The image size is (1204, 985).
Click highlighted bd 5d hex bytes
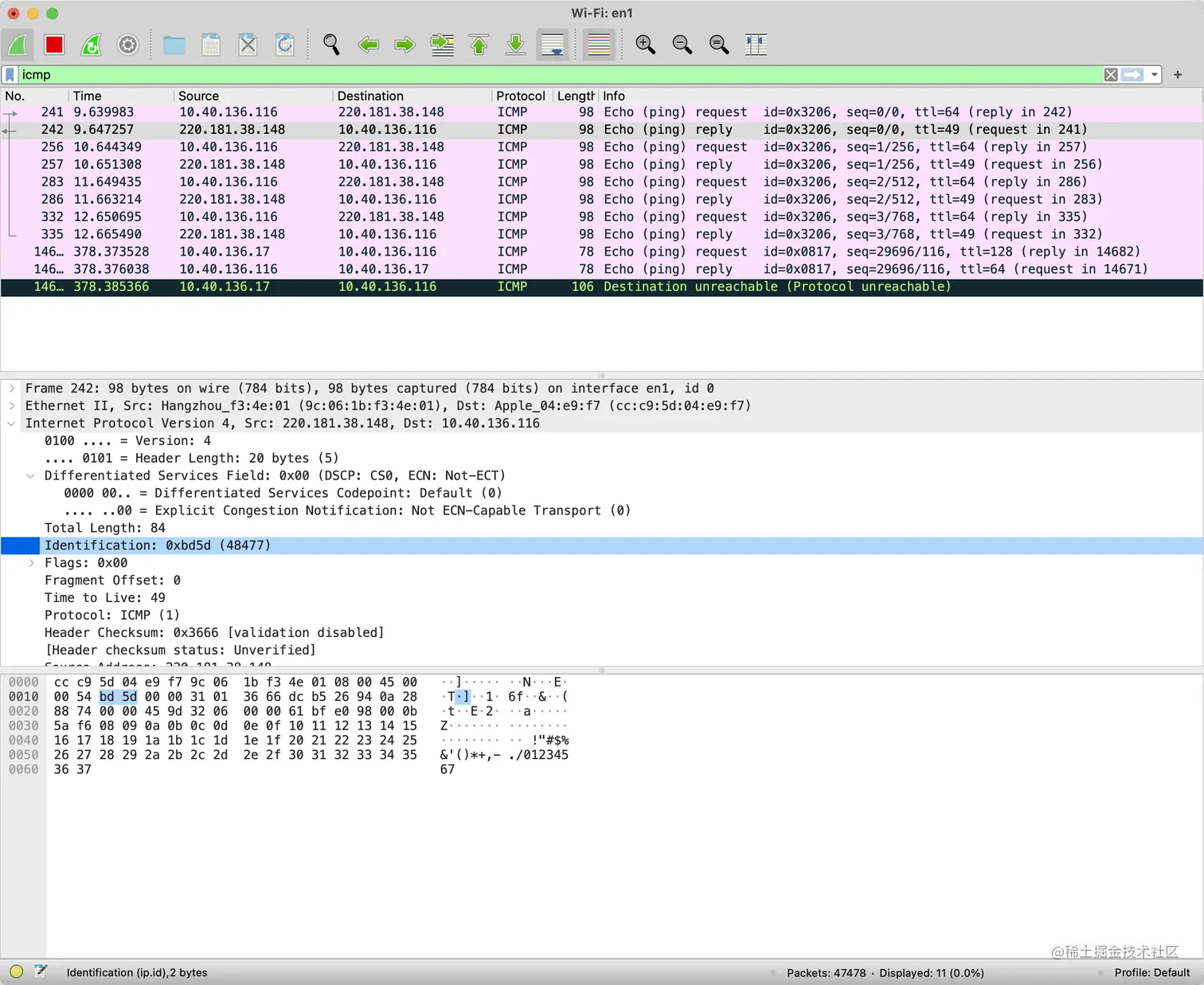118,697
